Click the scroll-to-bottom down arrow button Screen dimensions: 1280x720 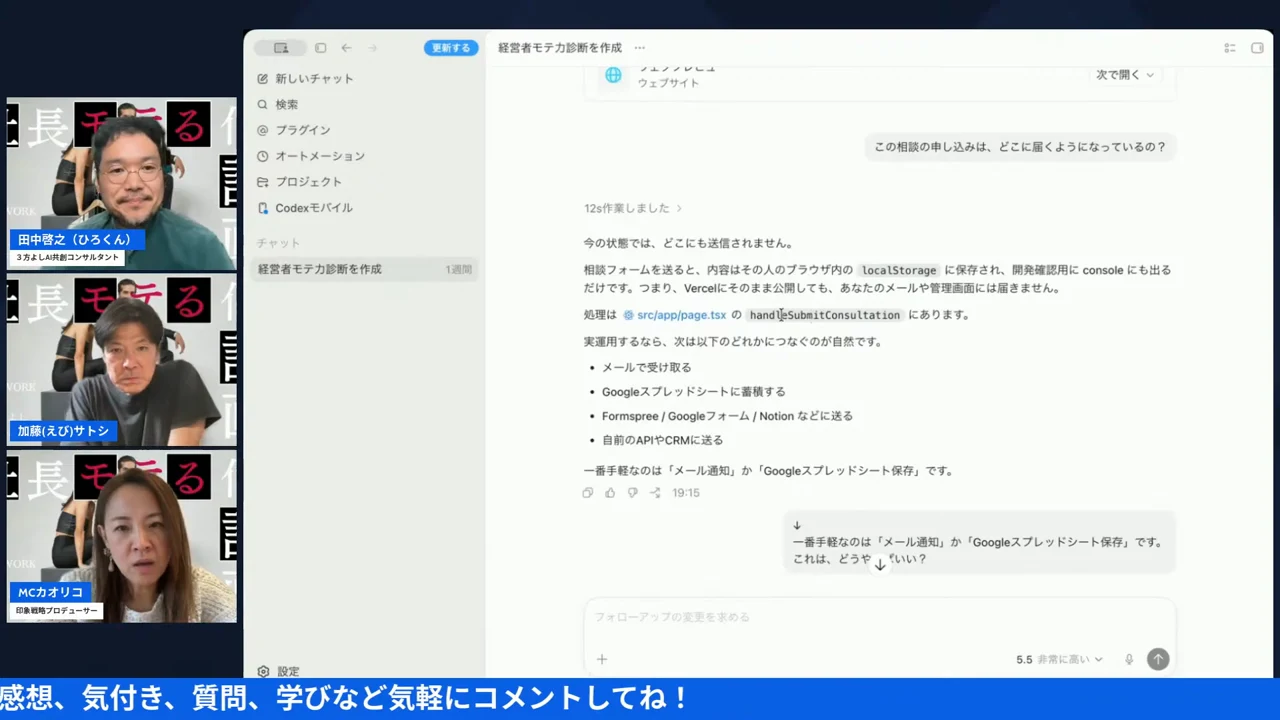(x=880, y=564)
